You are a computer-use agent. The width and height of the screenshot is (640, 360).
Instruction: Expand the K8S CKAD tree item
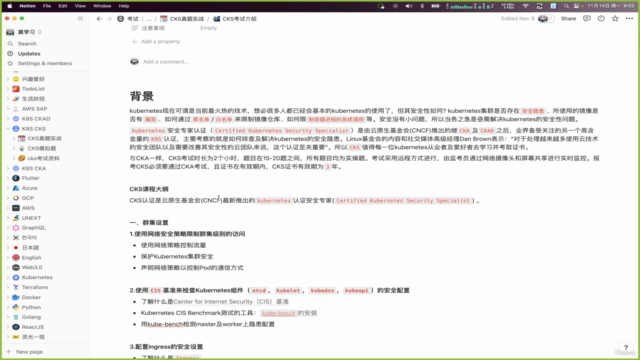[x=8, y=119]
